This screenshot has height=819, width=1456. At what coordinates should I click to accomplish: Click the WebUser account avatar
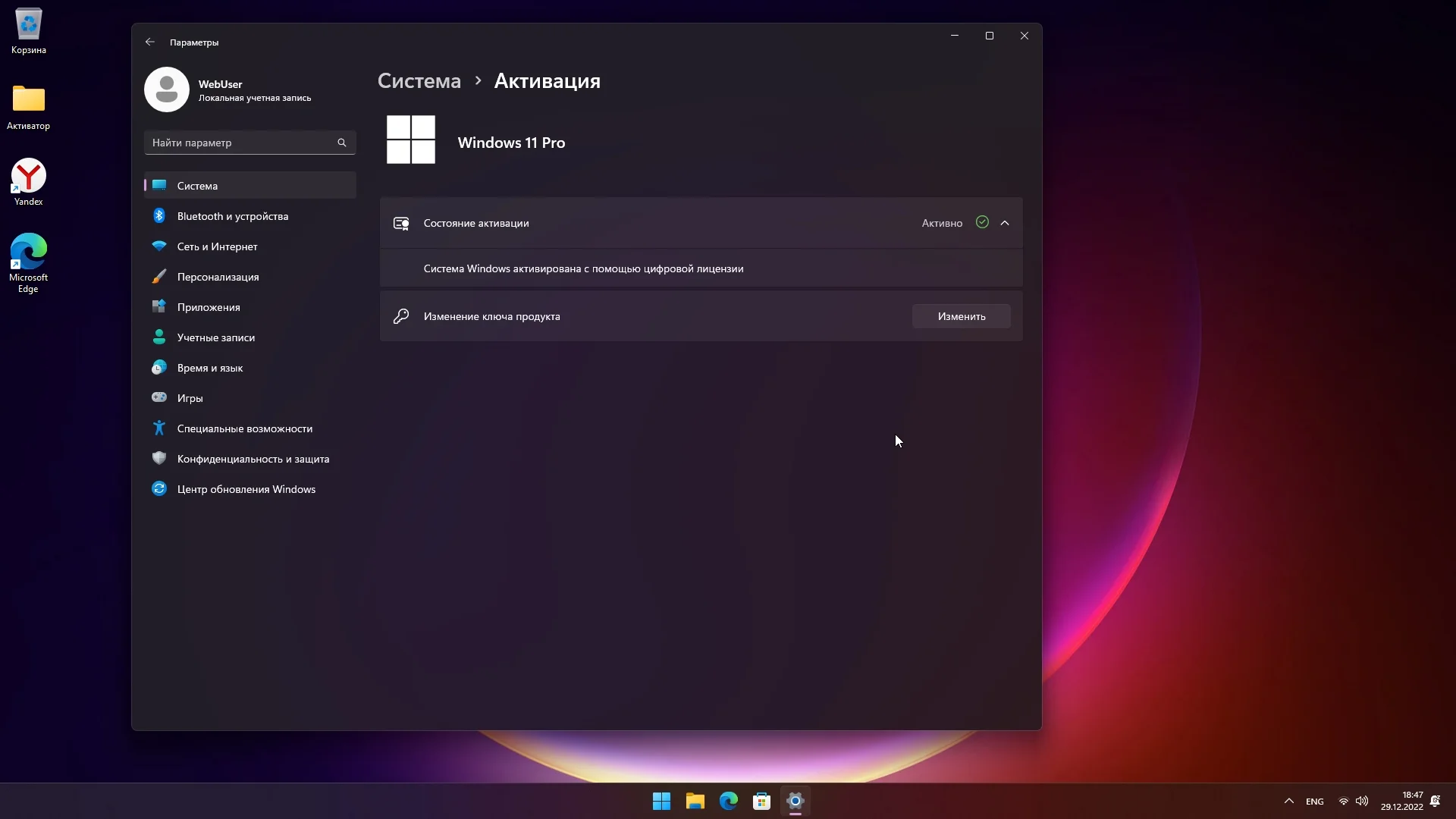(x=167, y=89)
